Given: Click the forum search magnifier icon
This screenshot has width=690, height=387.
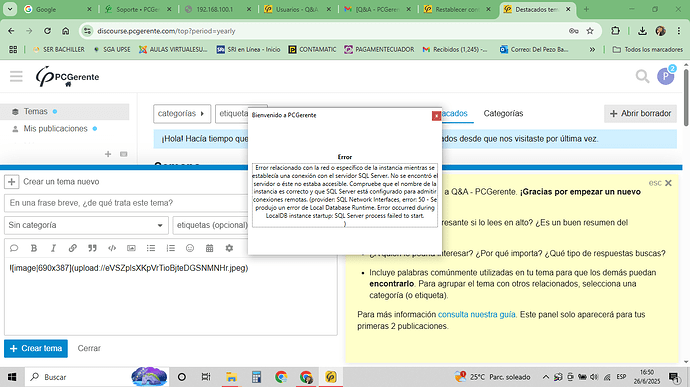Looking at the screenshot, I should [x=642, y=77].
